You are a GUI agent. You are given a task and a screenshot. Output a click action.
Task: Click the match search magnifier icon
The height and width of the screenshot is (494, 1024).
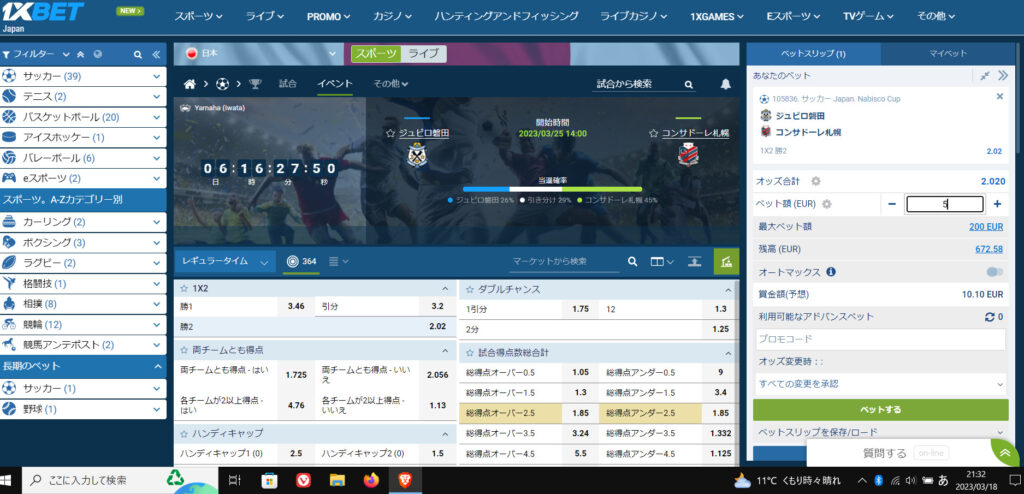pos(688,84)
